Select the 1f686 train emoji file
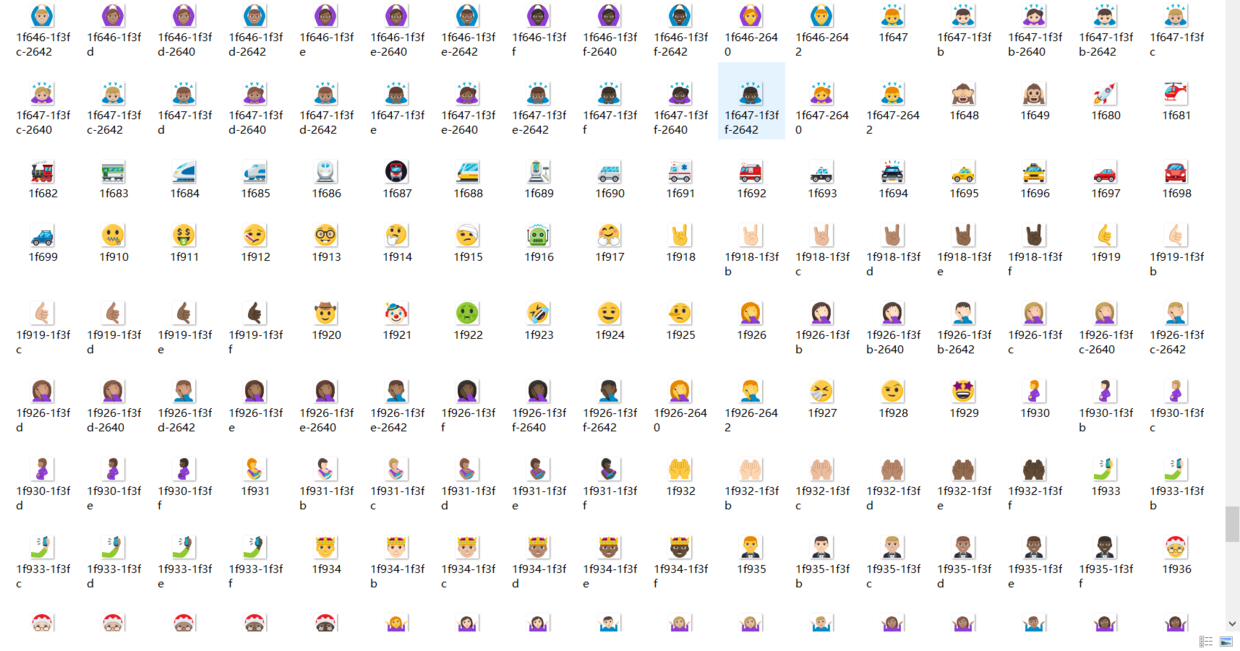1240x651 pixels. 327,180
